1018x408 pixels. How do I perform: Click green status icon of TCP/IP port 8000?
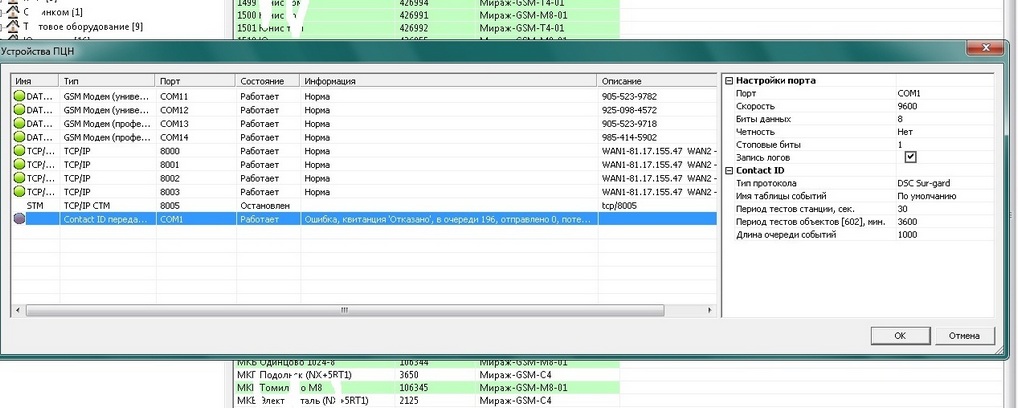click(x=19, y=151)
